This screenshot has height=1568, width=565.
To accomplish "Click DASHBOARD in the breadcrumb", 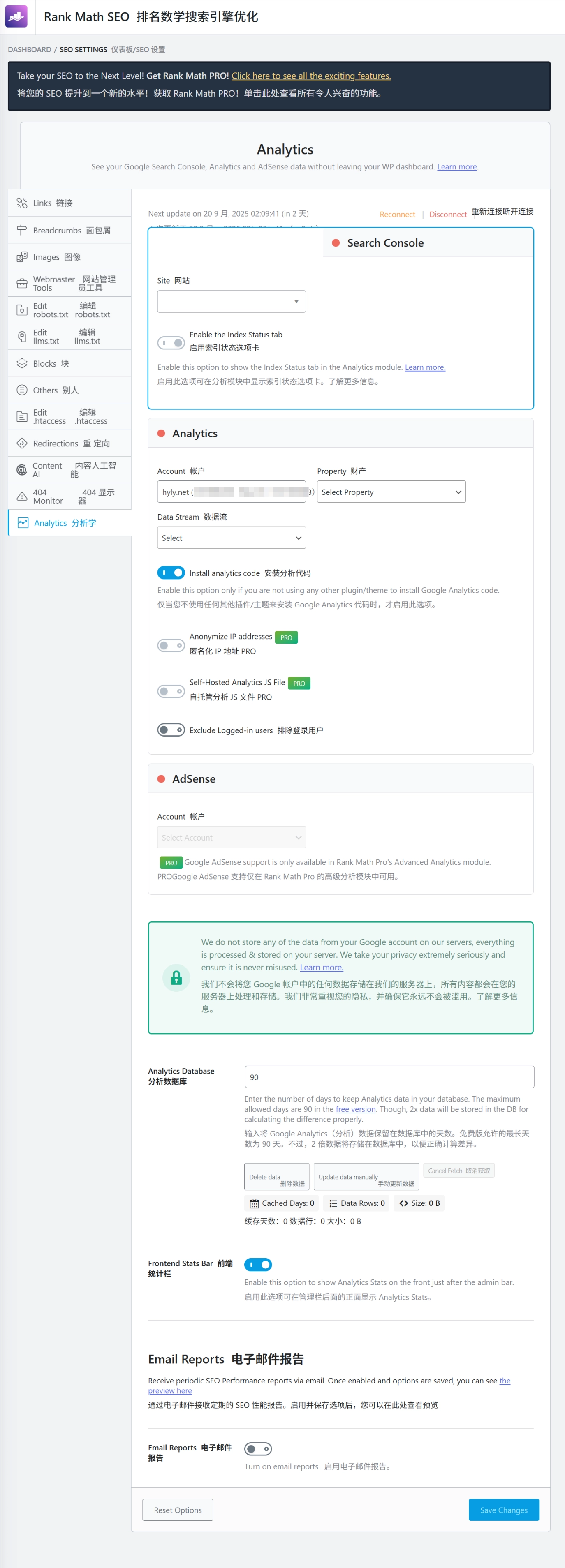I will 29,49.
